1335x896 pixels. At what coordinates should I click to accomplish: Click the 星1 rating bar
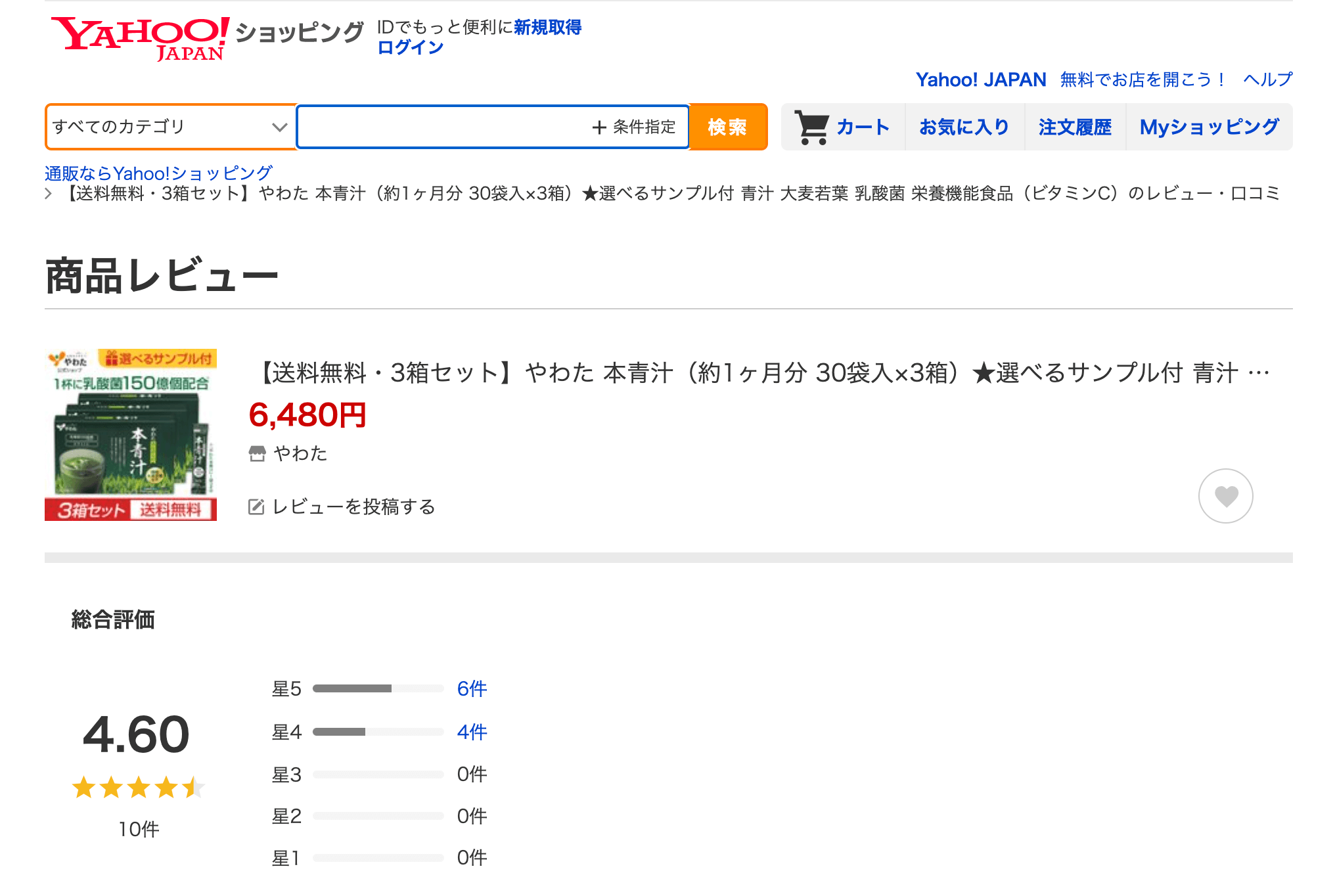(378, 858)
